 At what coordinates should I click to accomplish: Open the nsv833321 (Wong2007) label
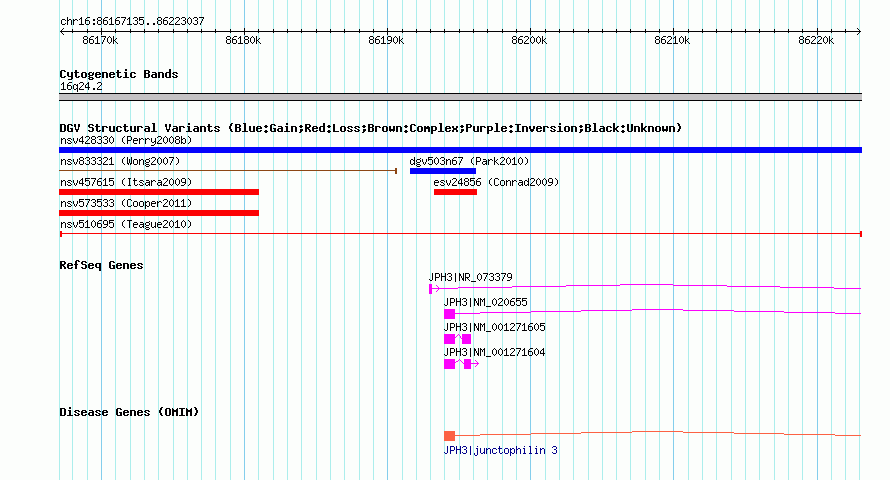pos(120,161)
